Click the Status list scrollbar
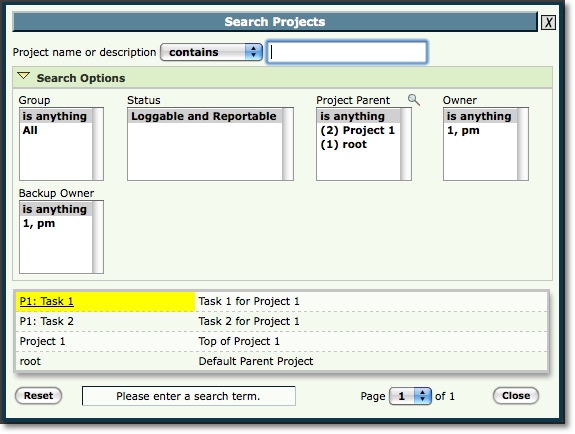The width and height of the screenshot is (575, 434). pos(288,144)
